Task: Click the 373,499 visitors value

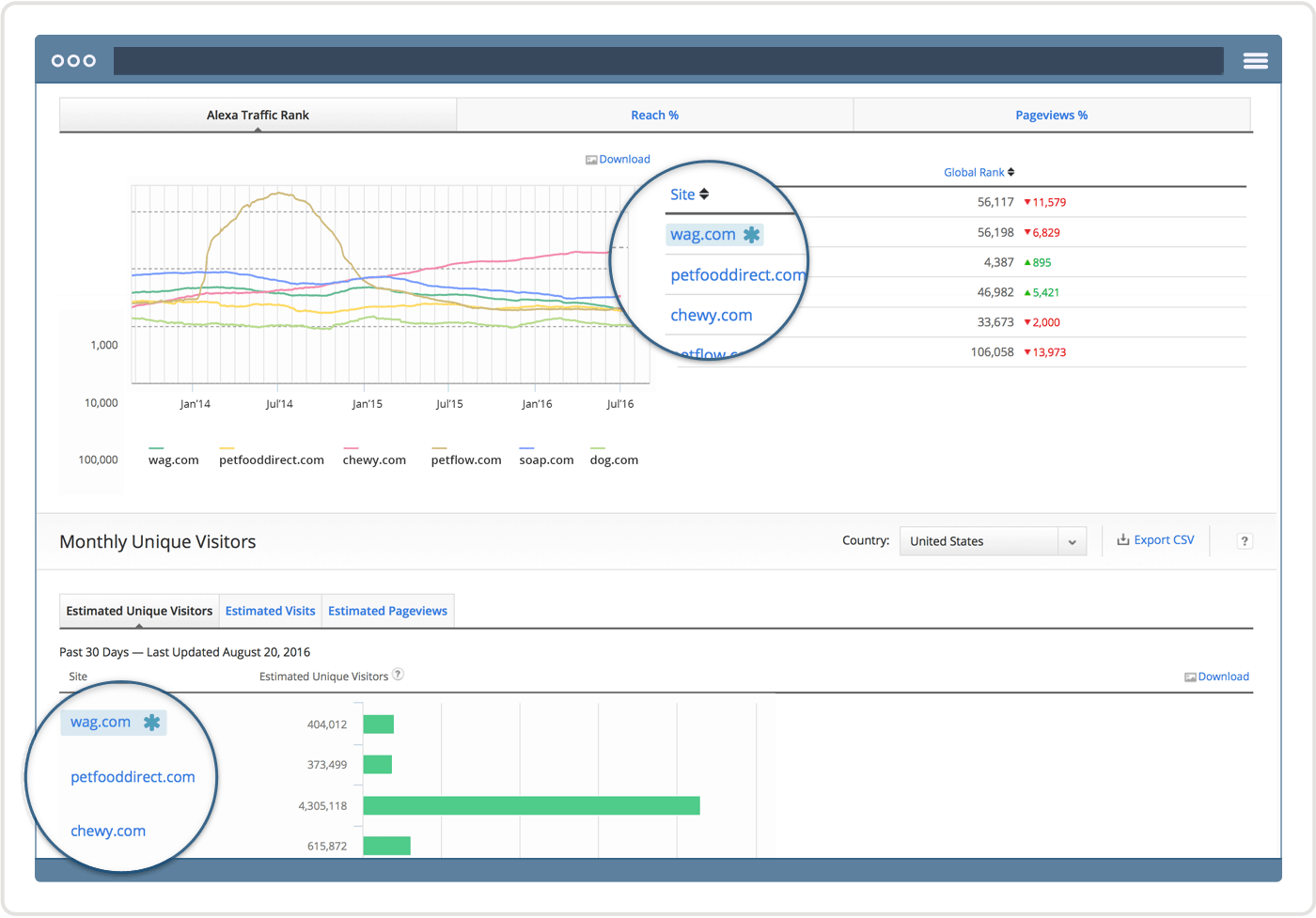Action: 327,765
